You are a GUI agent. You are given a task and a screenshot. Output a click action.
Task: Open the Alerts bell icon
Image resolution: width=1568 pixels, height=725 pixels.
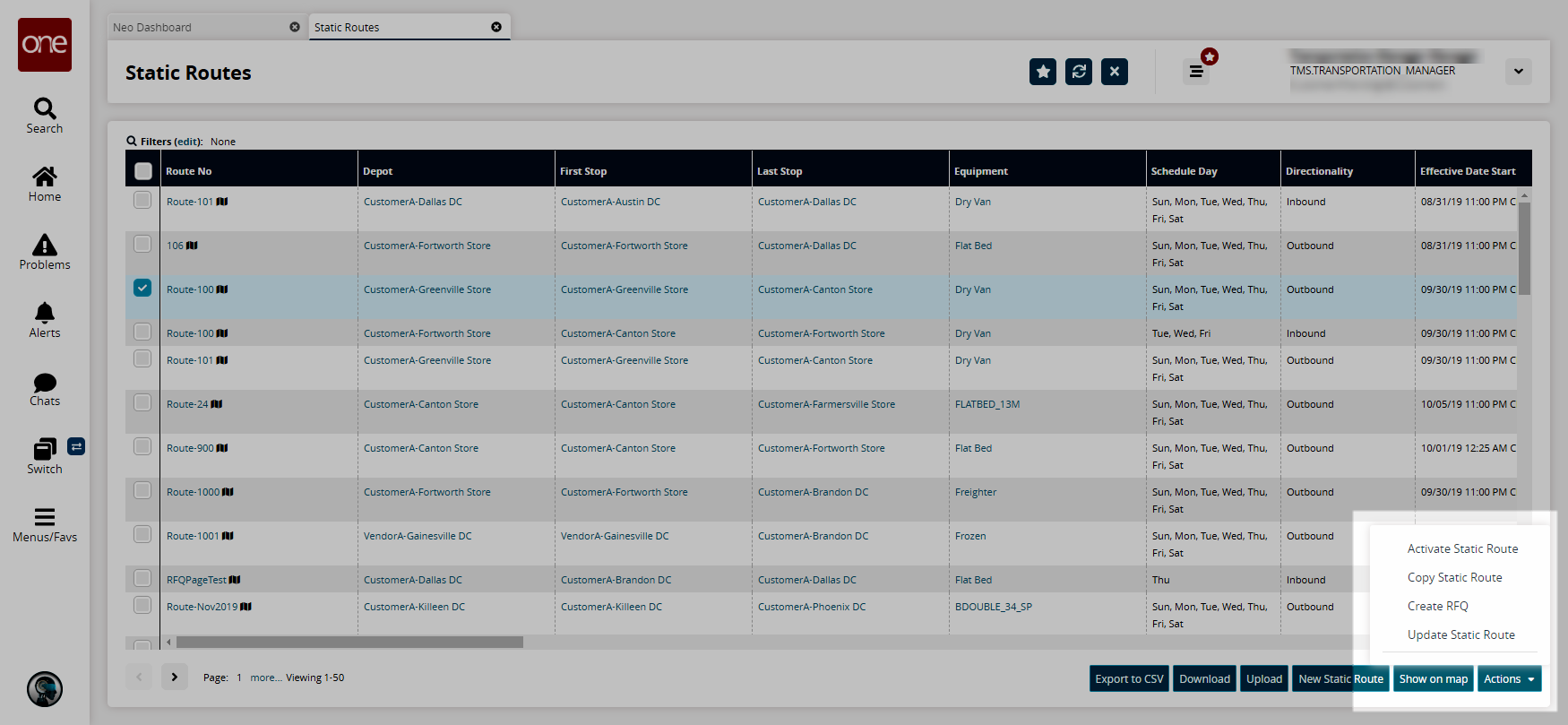click(x=45, y=320)
